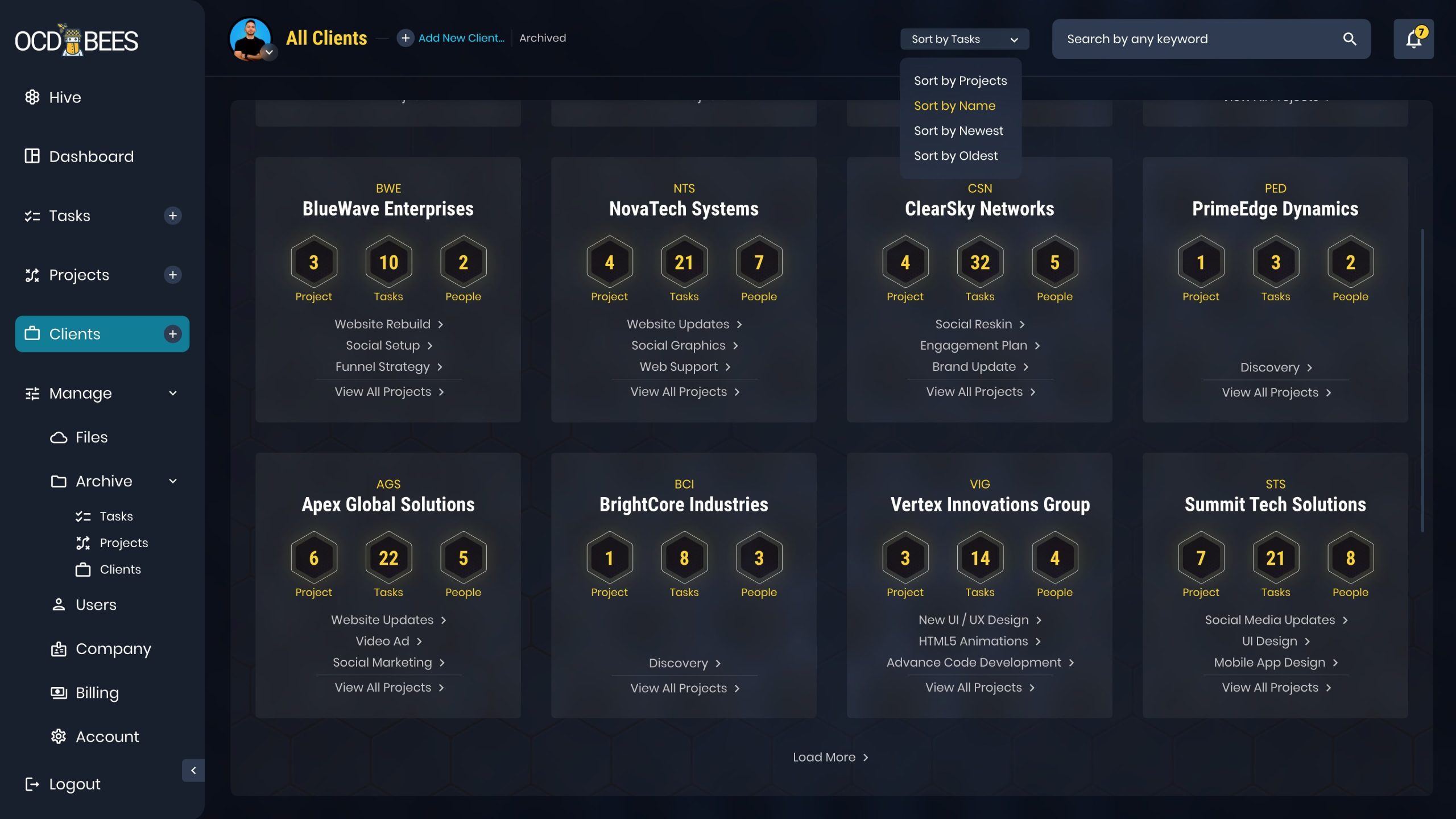Collapse sidebar with the arrow button
This screenshot has height=819, width=1456.
pos(193,770)
